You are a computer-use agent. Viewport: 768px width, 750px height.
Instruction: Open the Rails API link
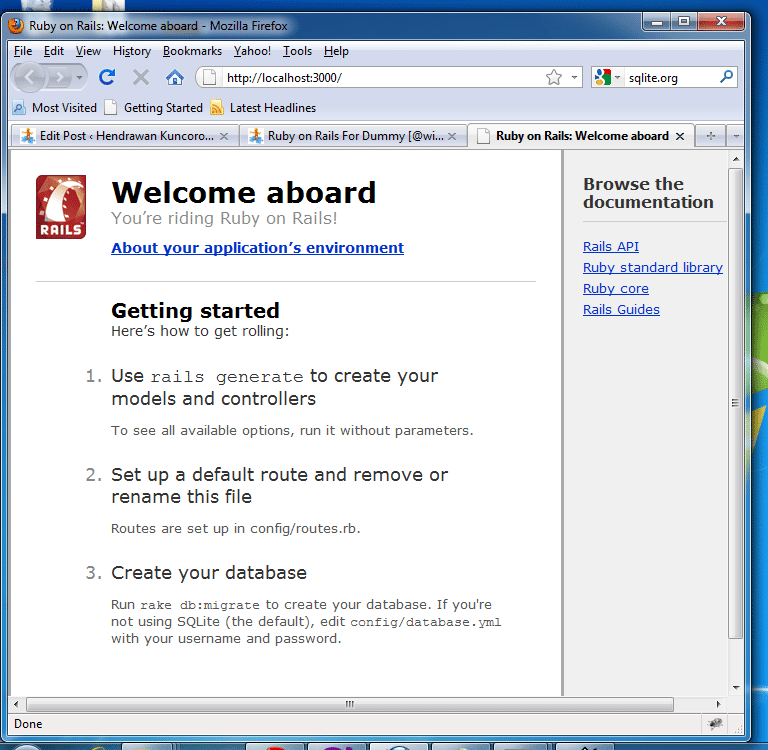611,246
